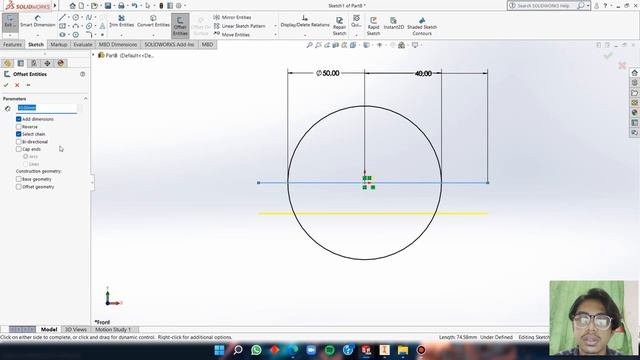Open Linear Sketch Pattern dropdown arrow
This screenshot has width=640, height=360.
click(x=275, y=26)
